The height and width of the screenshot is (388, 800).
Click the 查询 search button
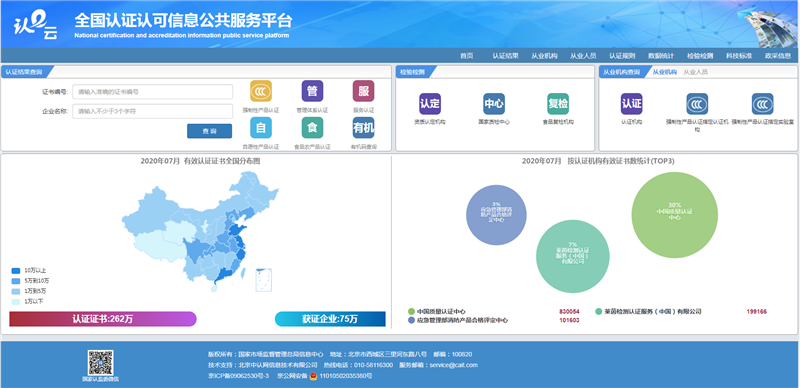209,131
